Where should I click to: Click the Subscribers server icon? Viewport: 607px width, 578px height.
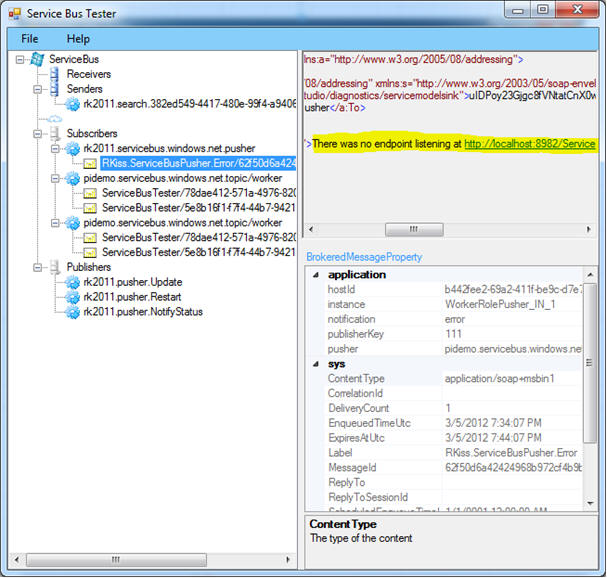(x=55, y=134)
